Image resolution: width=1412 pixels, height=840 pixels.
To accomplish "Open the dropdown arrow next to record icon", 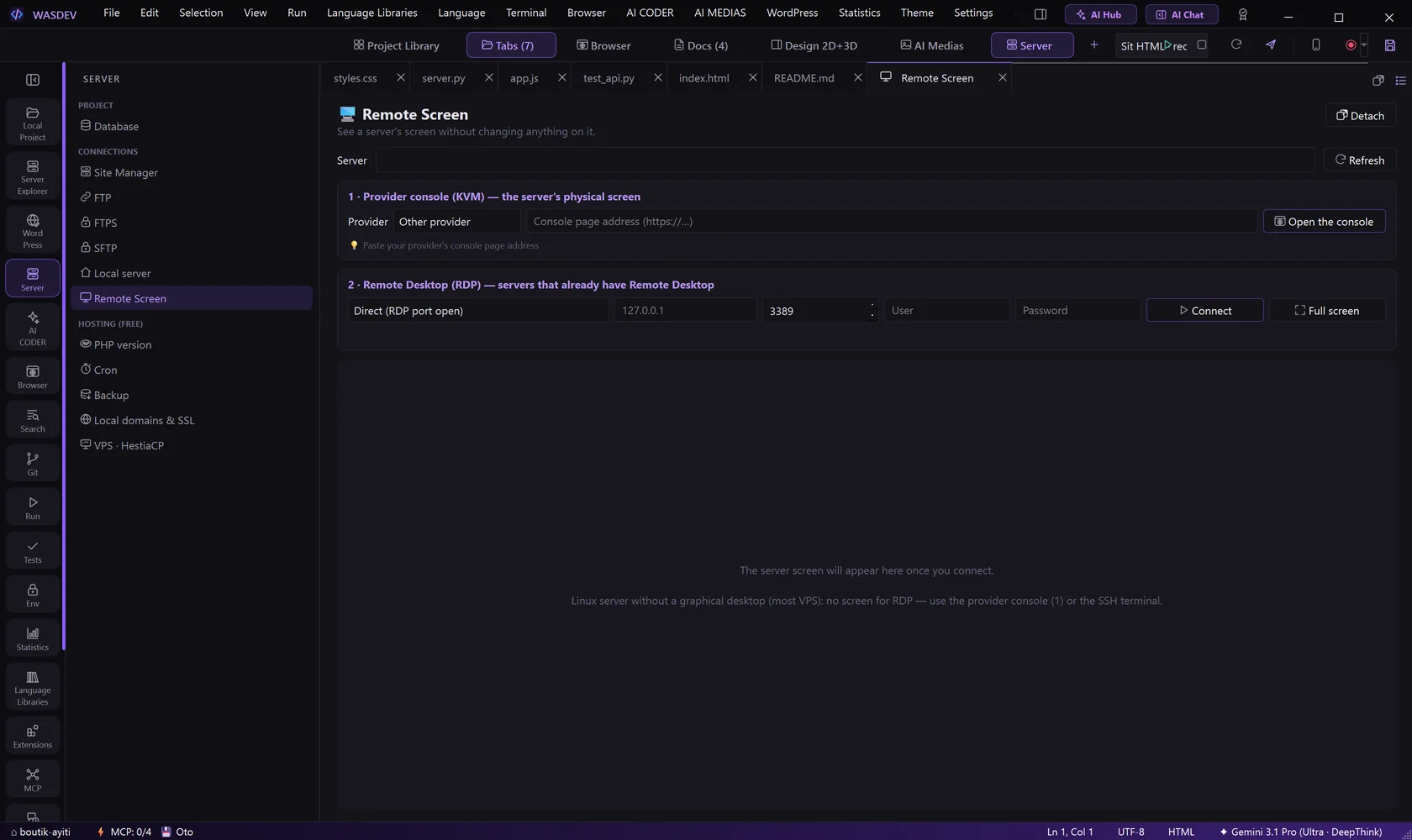I will pos(1364,45).
